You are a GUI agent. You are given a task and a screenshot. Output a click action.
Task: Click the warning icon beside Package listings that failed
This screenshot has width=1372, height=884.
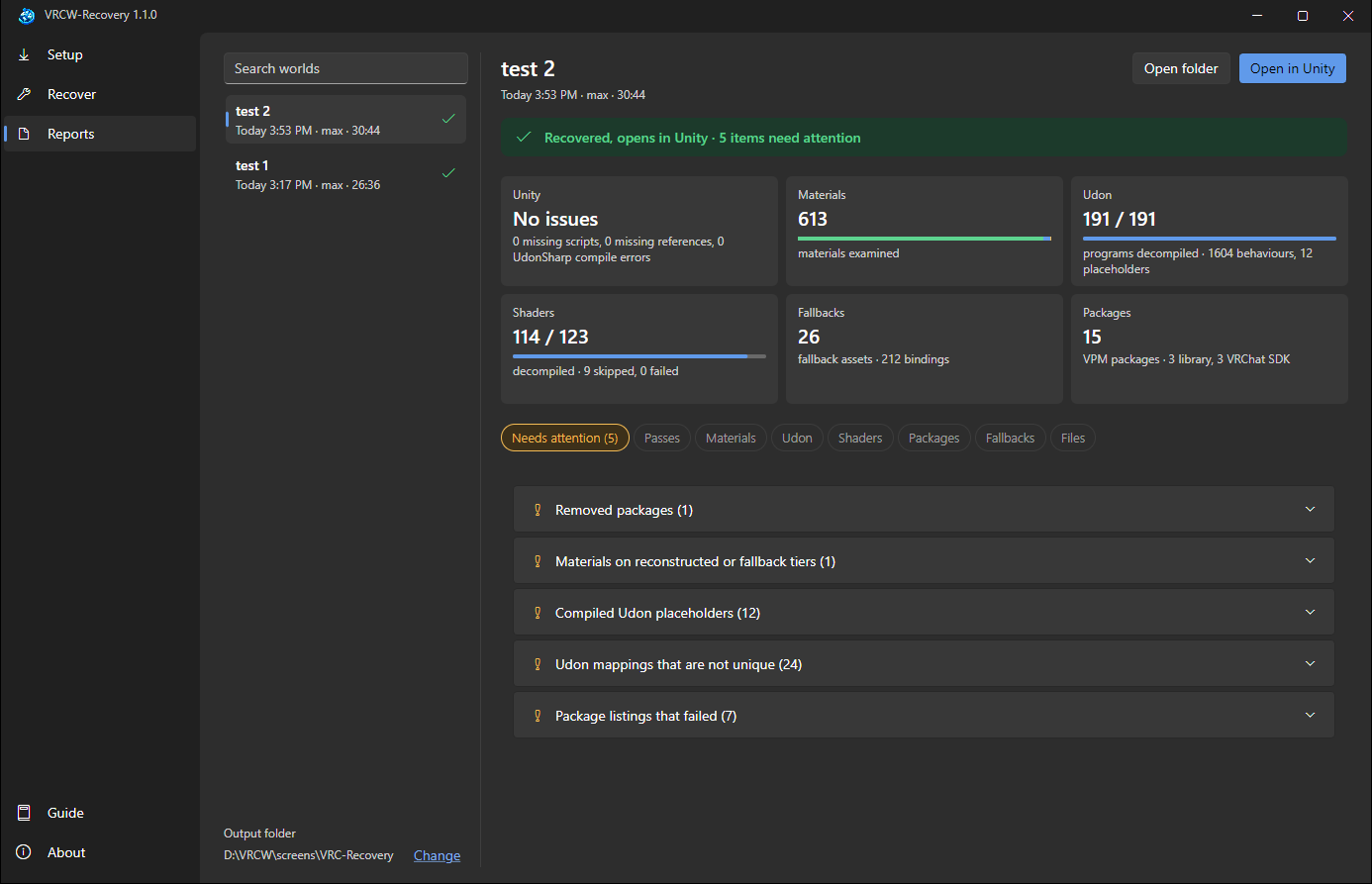pos(538,716)
